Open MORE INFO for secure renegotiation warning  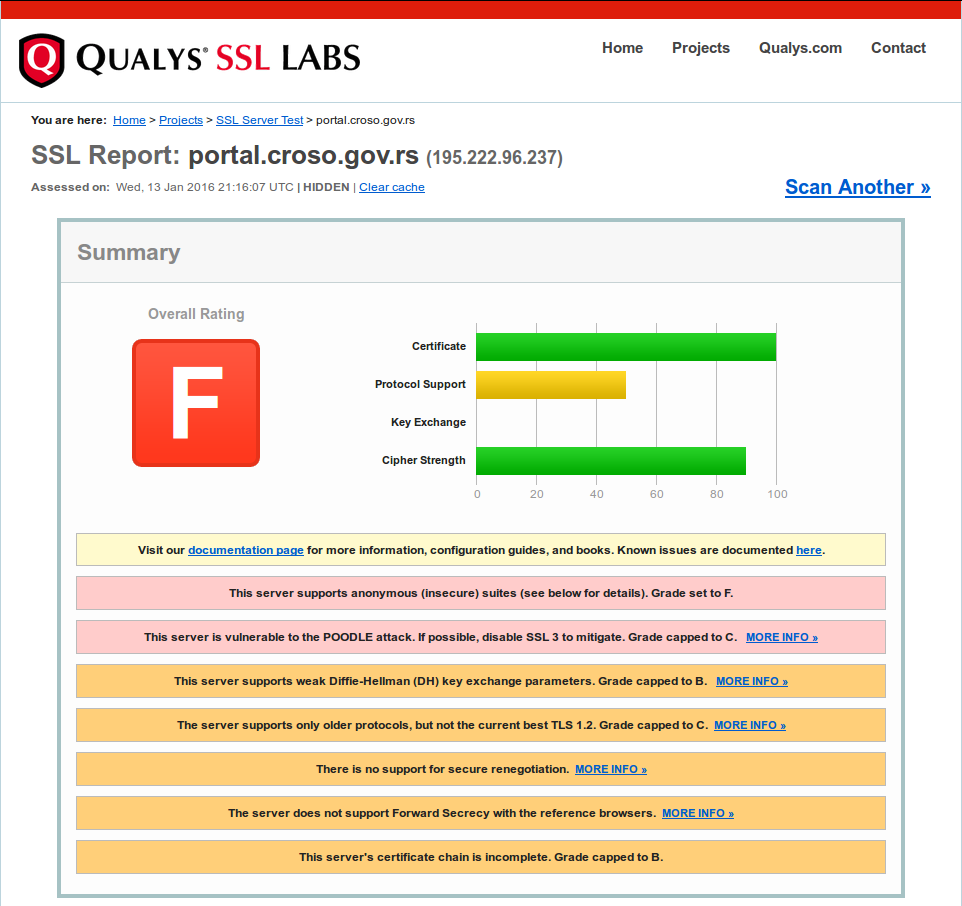coord(610,769)
